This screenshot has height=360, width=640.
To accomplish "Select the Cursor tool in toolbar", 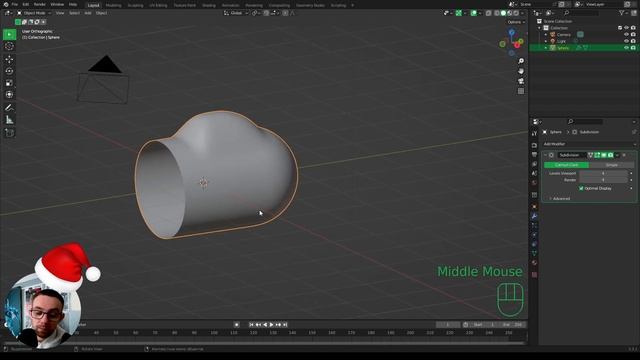I will pyautogui.click(x=9, y=46).
